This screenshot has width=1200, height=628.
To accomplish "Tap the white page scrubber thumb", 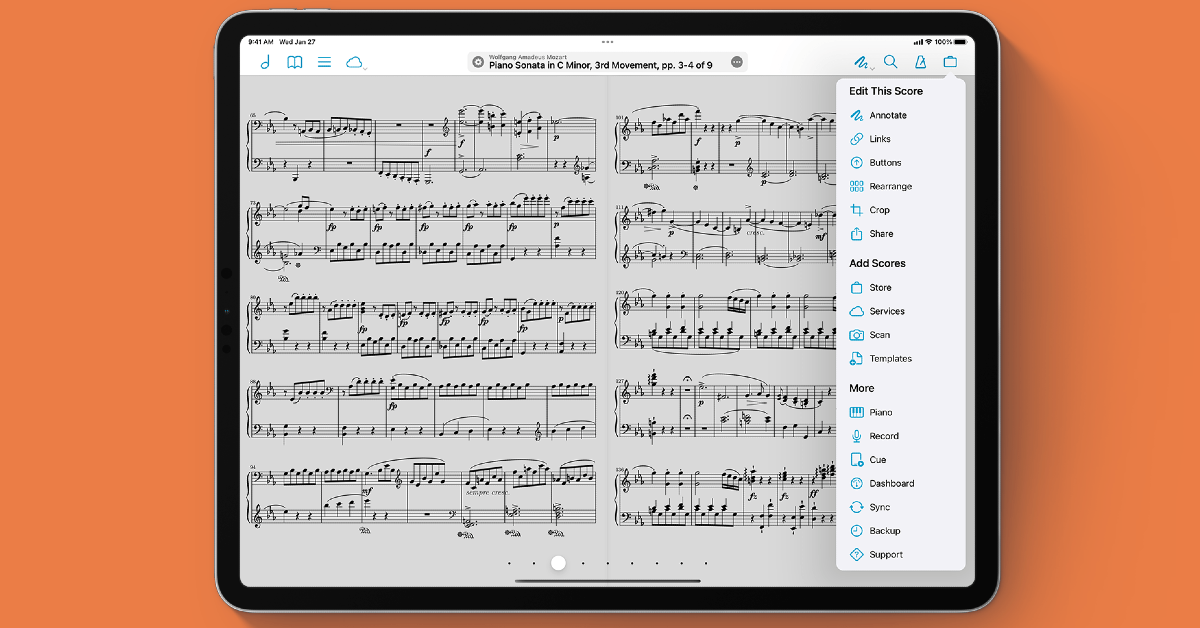I will click(x=558, y=563).
